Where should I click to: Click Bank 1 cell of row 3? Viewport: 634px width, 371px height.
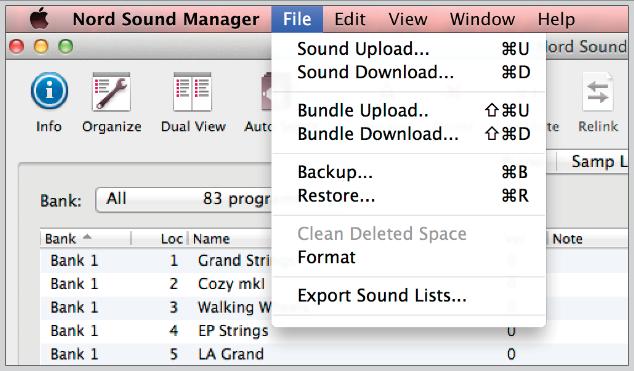coord(74,307)
